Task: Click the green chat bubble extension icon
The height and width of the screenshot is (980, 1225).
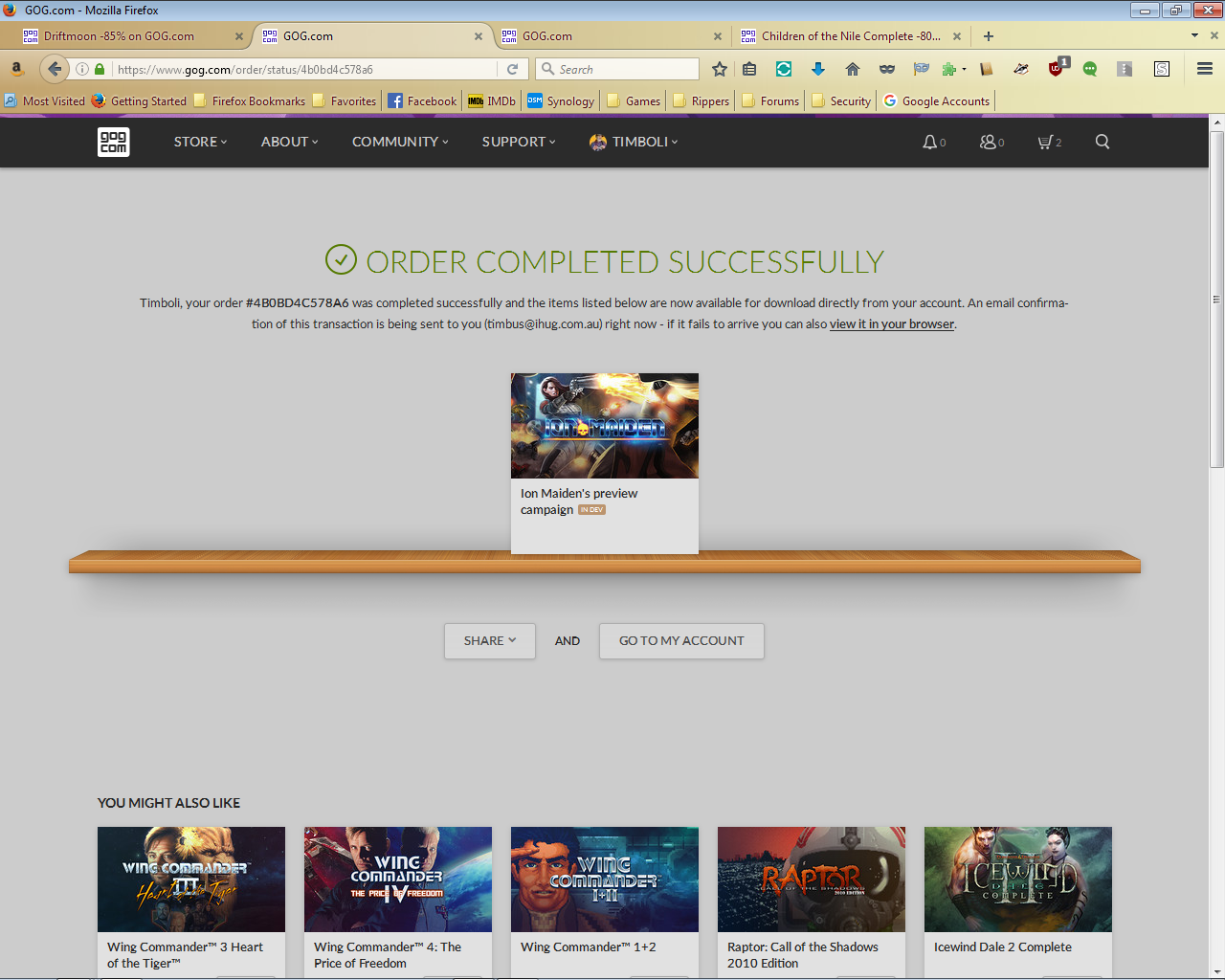Action: [1090, 69]
